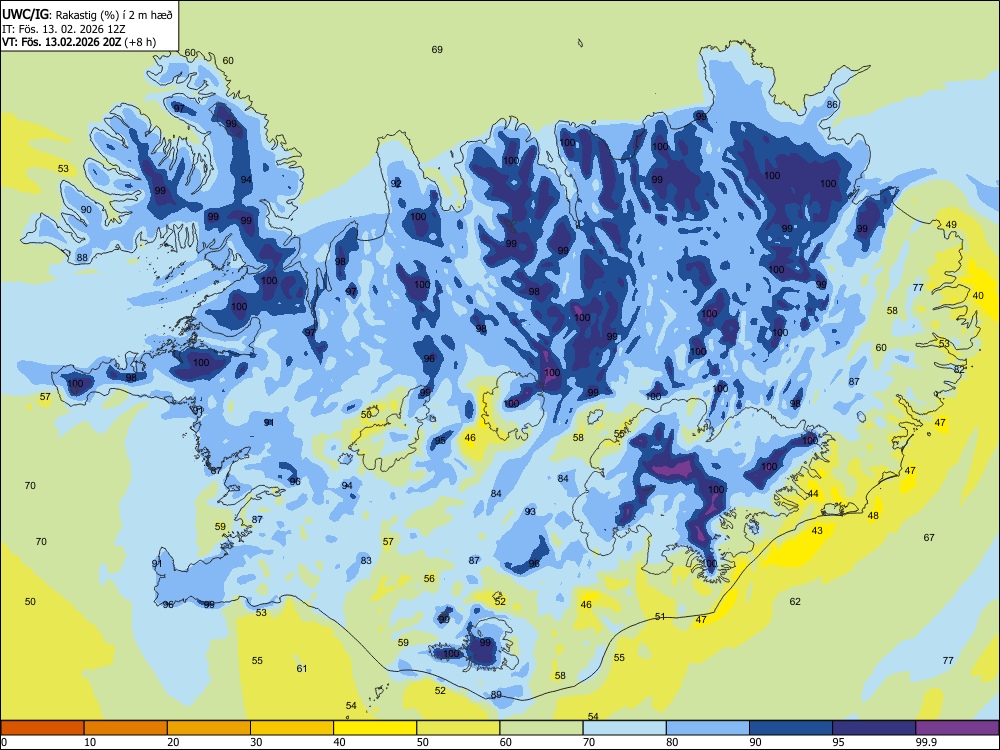Click map value '86' on northeast peninsula
The width and height of the screenshot is (1000, 750).
coord(832,105)
